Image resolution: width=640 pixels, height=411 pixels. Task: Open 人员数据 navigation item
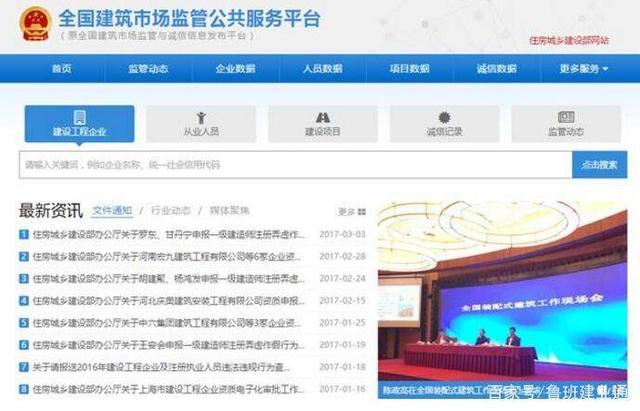pyautogui.click(x=322, y=69)
